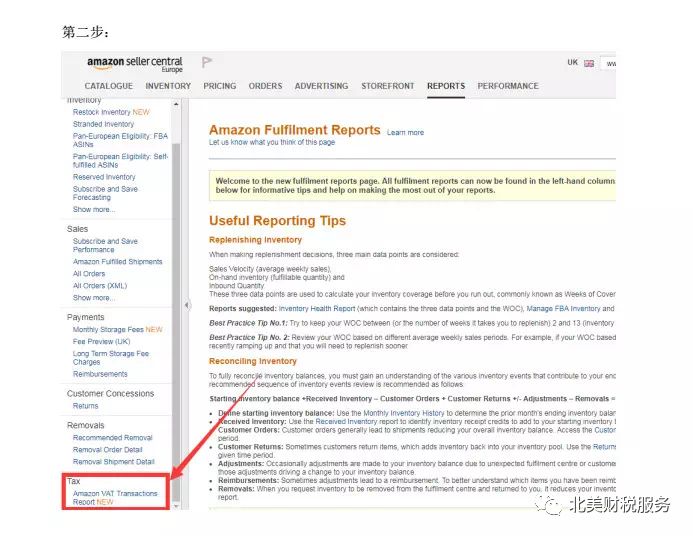This screenshot has width=693, height=536.
Task: Click the flag icon beside the logo
Action: [x=207, y=62]
